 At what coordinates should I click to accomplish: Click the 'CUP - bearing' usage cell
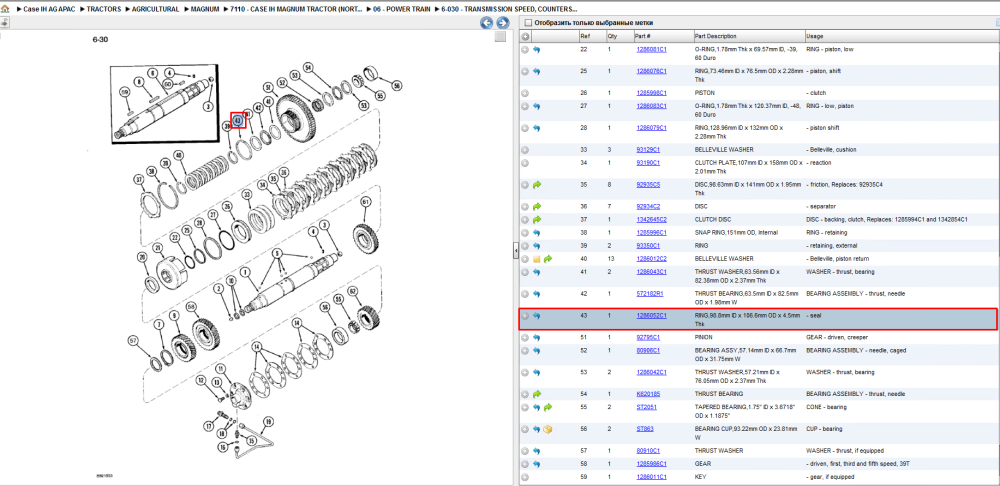point(825,429)
